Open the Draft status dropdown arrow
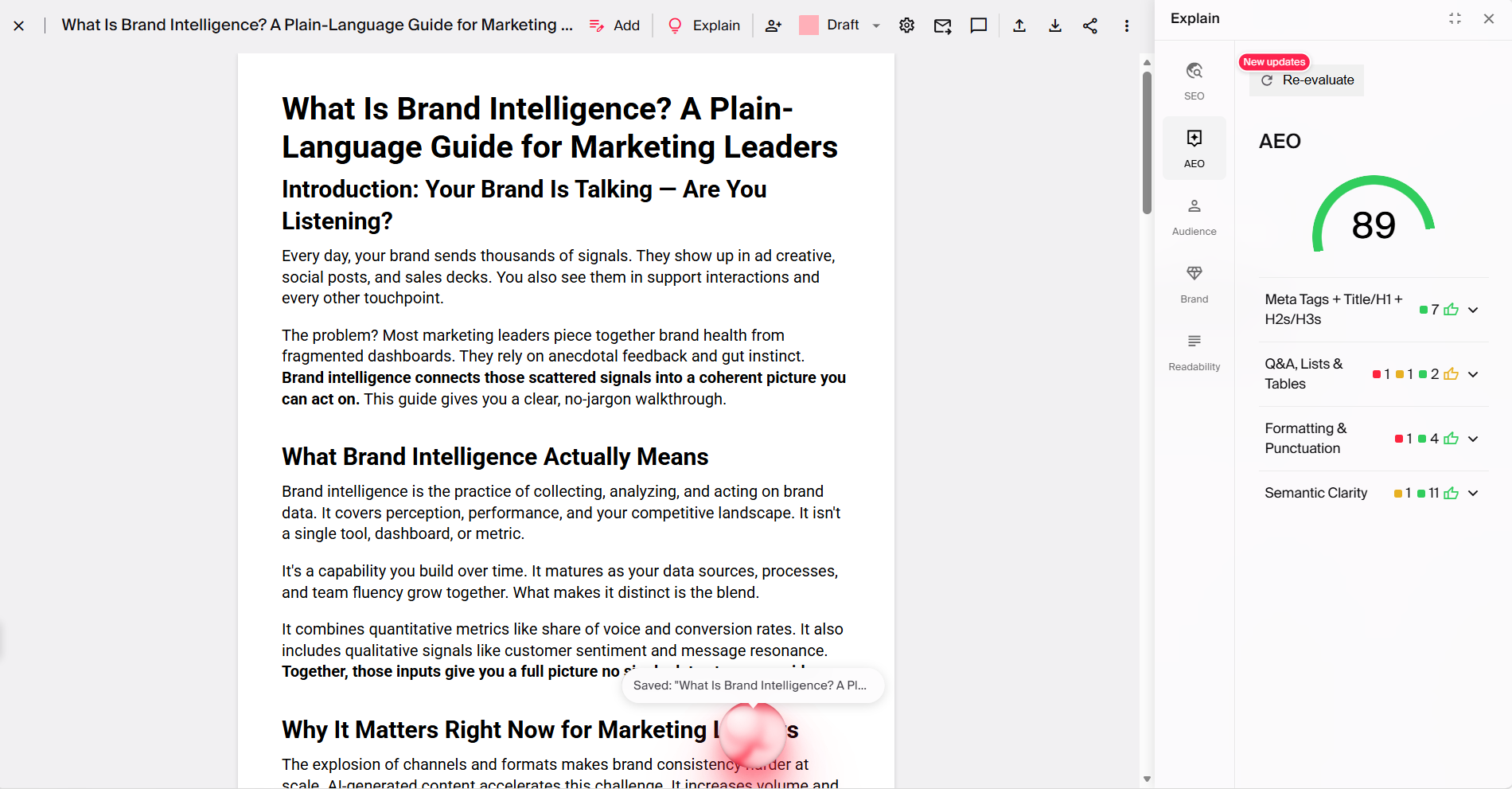This screenshot has height=789, width=1512. point(876,25)
